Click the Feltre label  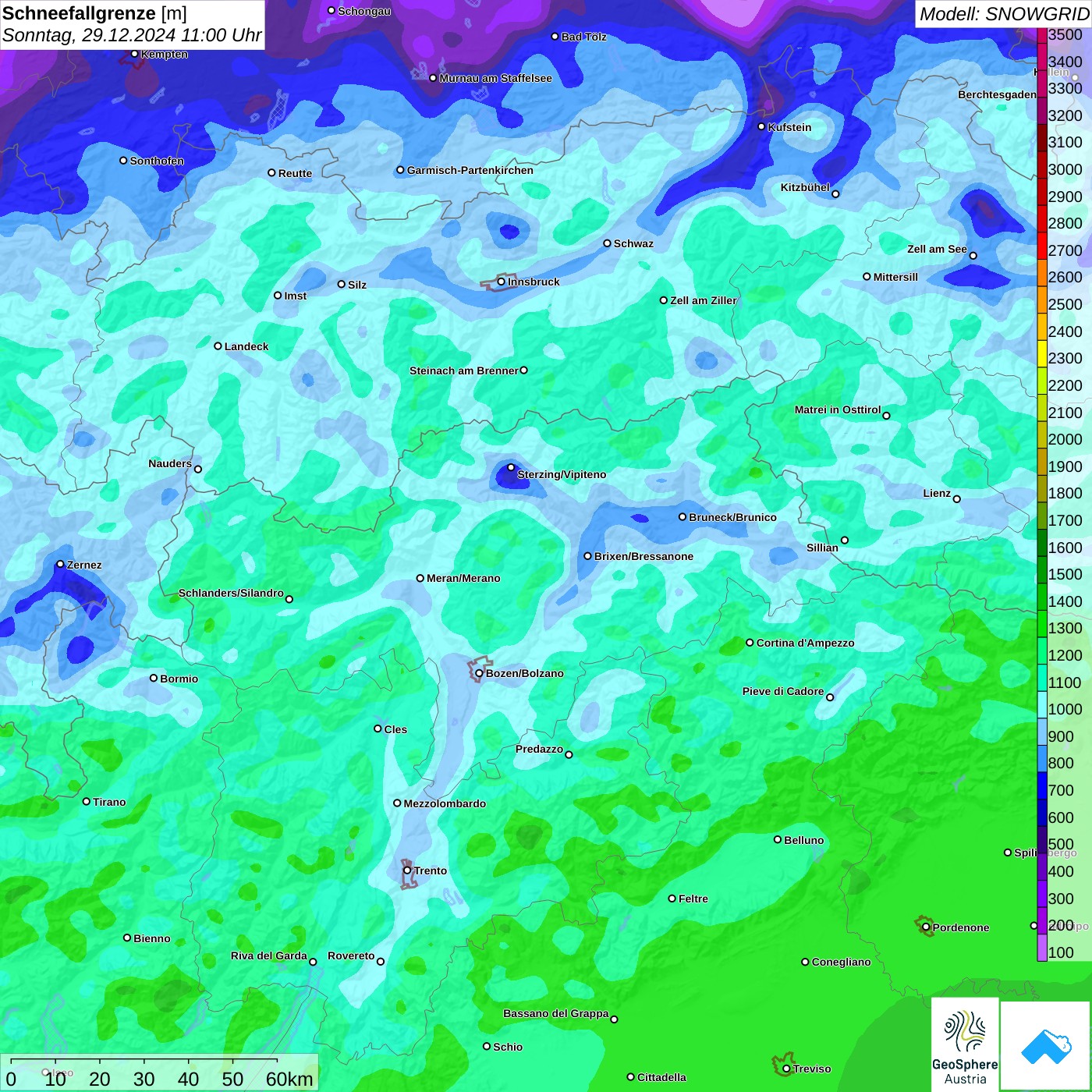pos(693,899)
